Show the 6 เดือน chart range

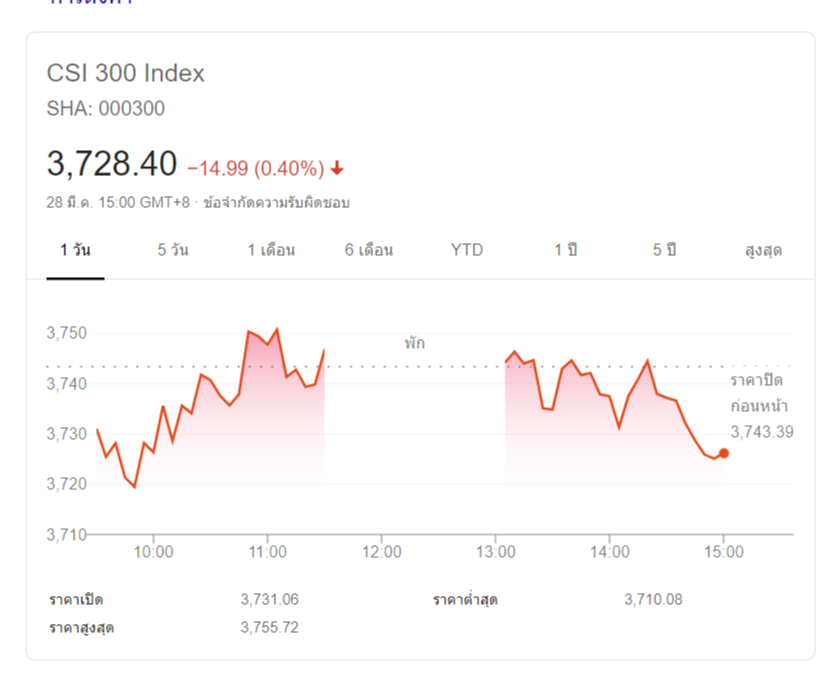369,250
